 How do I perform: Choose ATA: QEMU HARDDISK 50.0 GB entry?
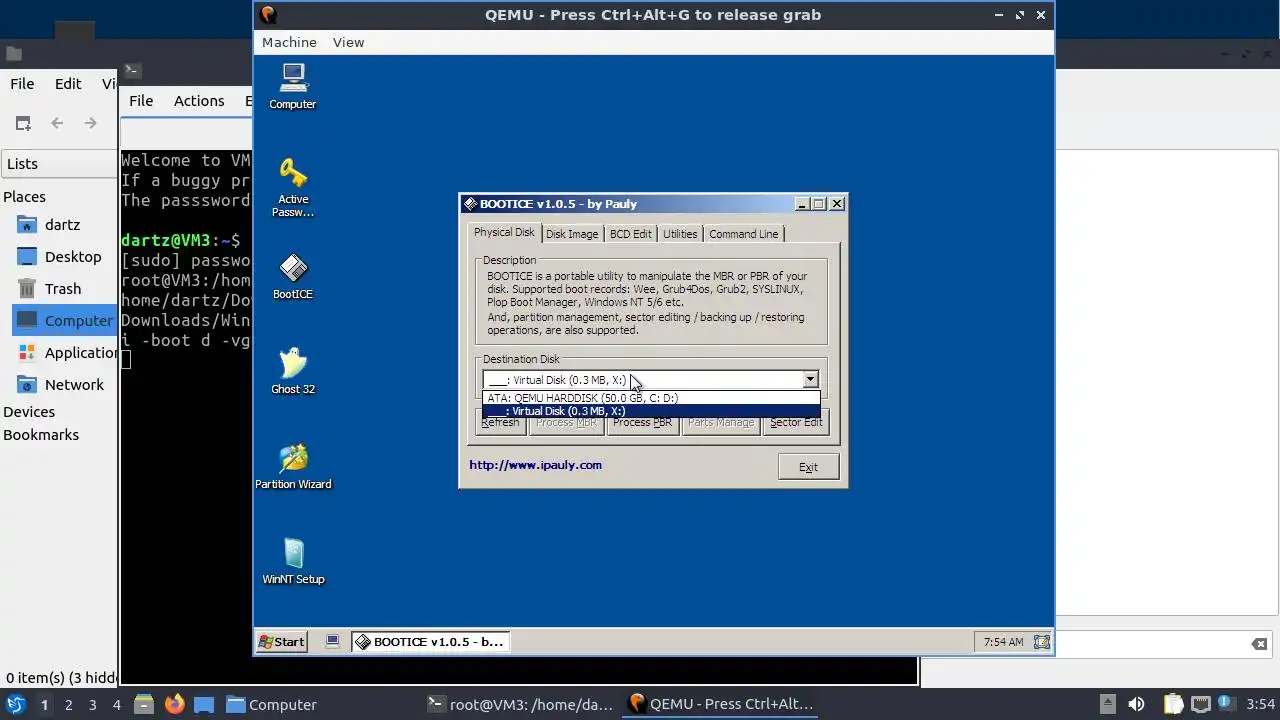coord(651,398)
